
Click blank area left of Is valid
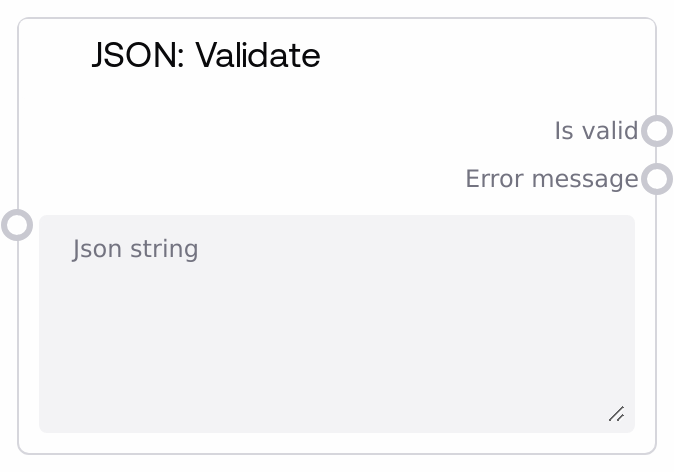(x=300, y=131)
